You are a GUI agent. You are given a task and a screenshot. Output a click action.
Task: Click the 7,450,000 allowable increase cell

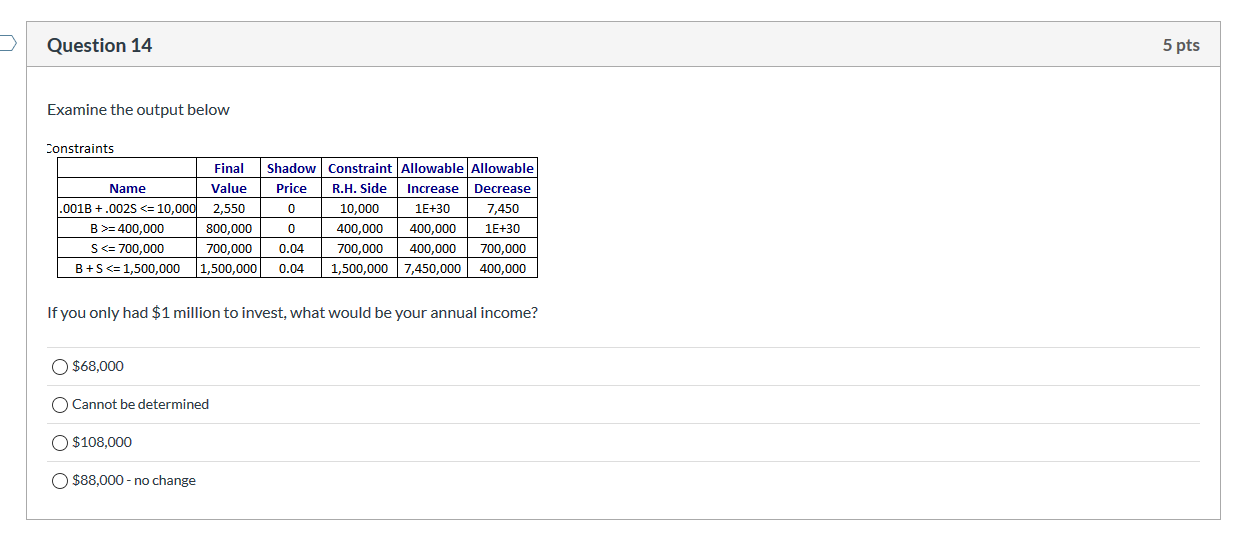[432, 268]
